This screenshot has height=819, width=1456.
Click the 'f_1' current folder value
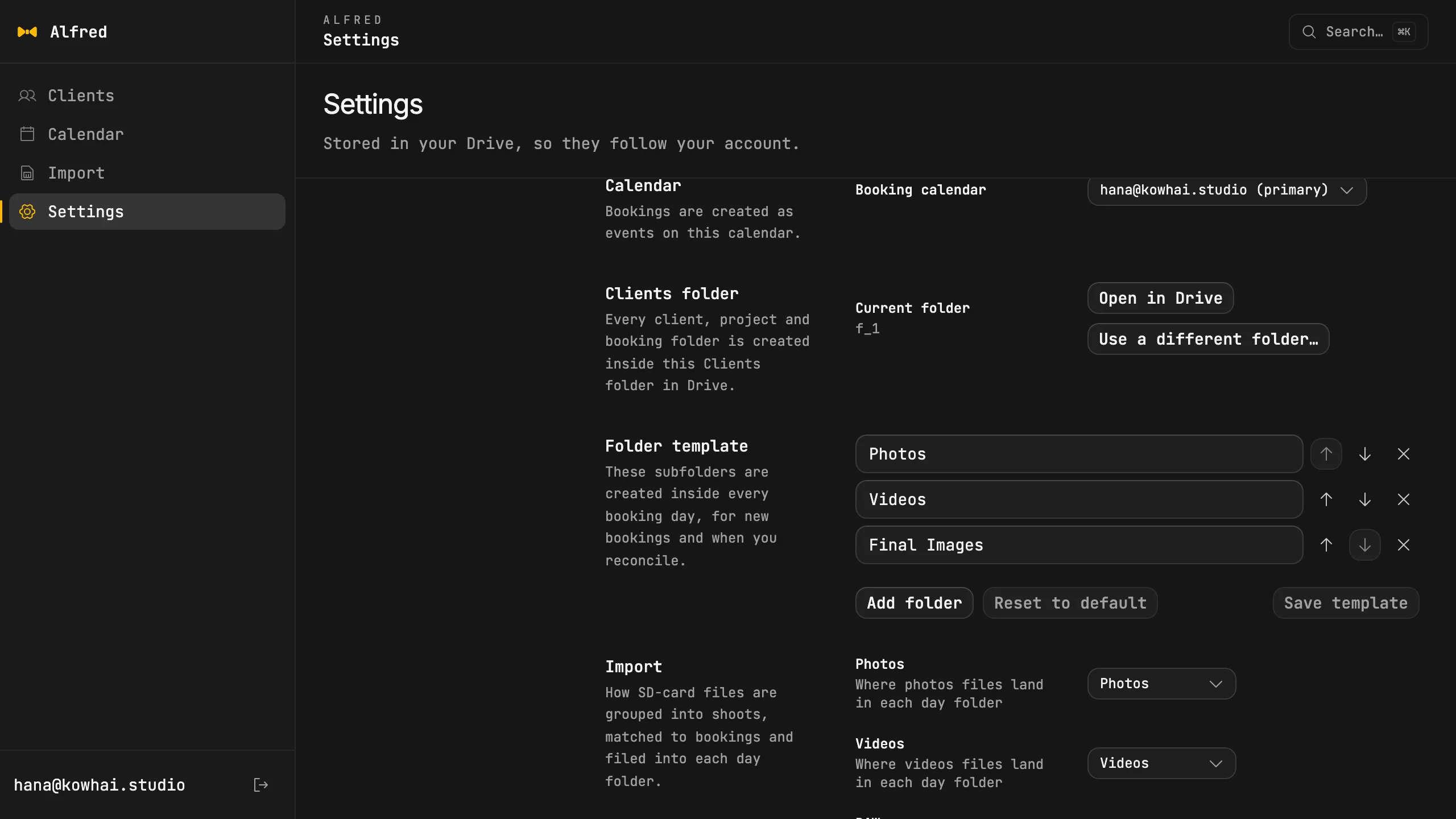point(867,328)
